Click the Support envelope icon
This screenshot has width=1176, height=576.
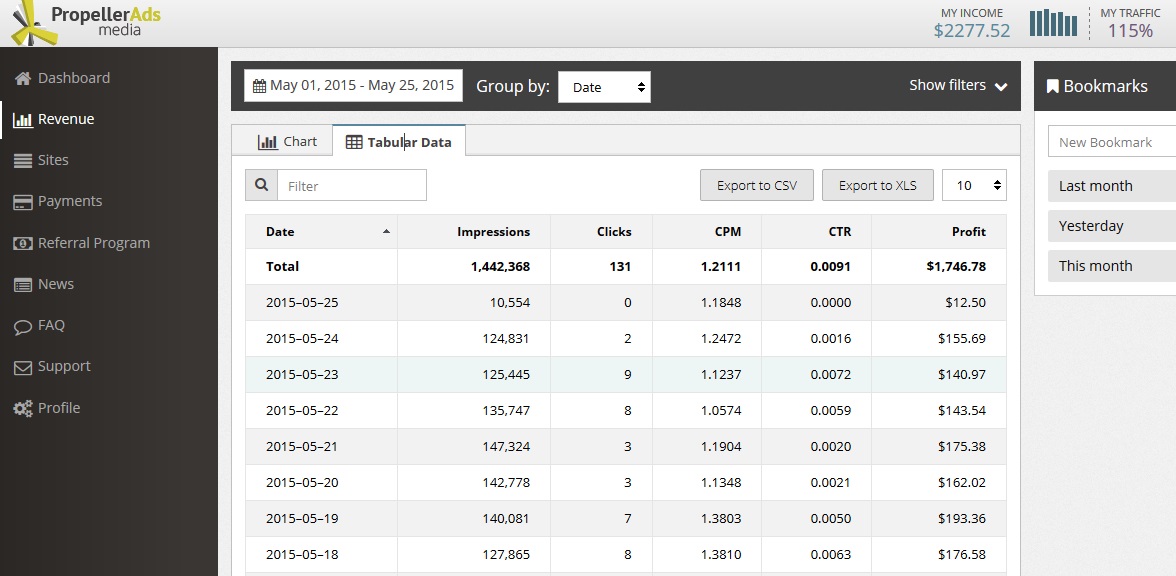(22, 367)
